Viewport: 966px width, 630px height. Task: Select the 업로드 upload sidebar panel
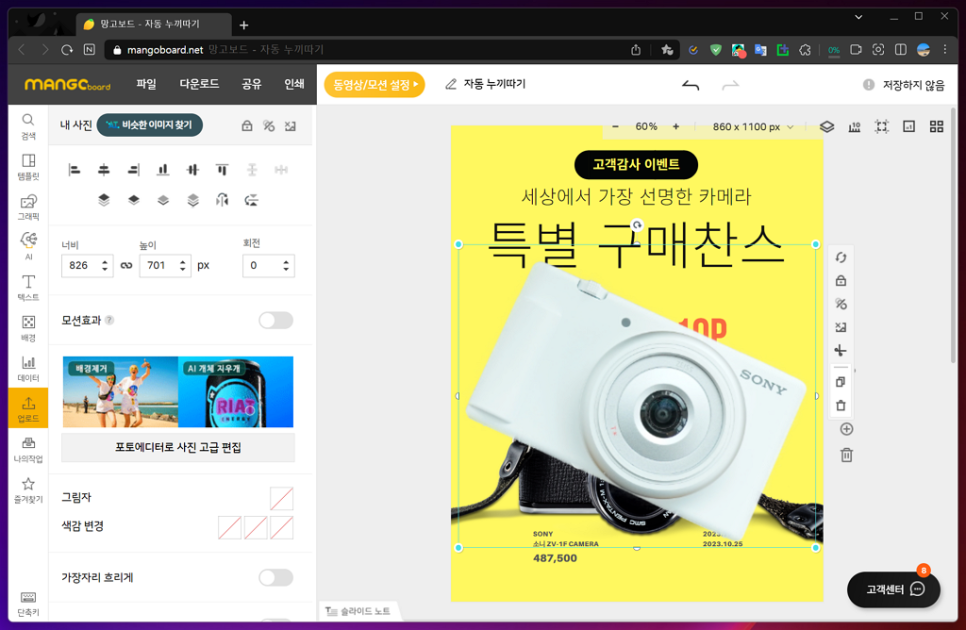[28, 408]
